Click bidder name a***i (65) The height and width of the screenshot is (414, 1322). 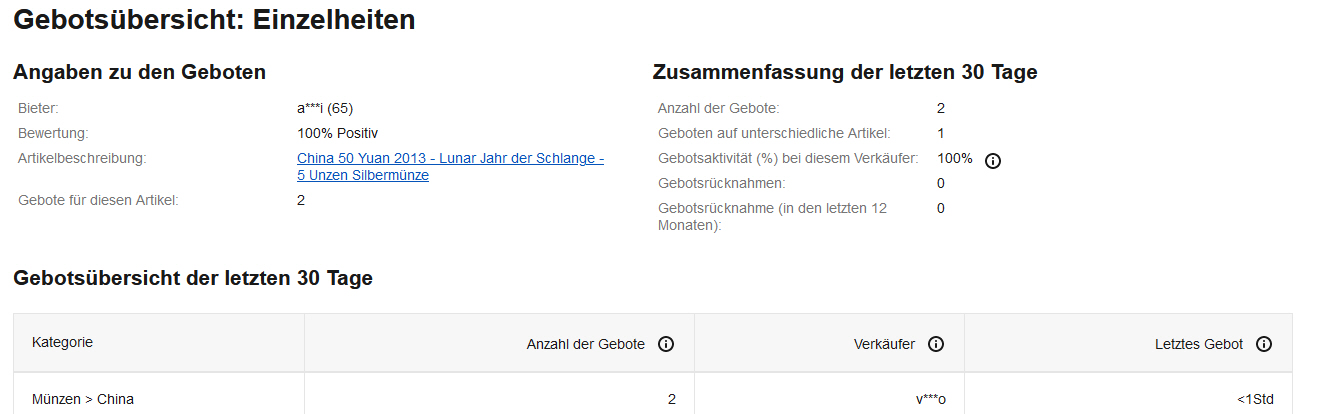click(x=325, y=108)
